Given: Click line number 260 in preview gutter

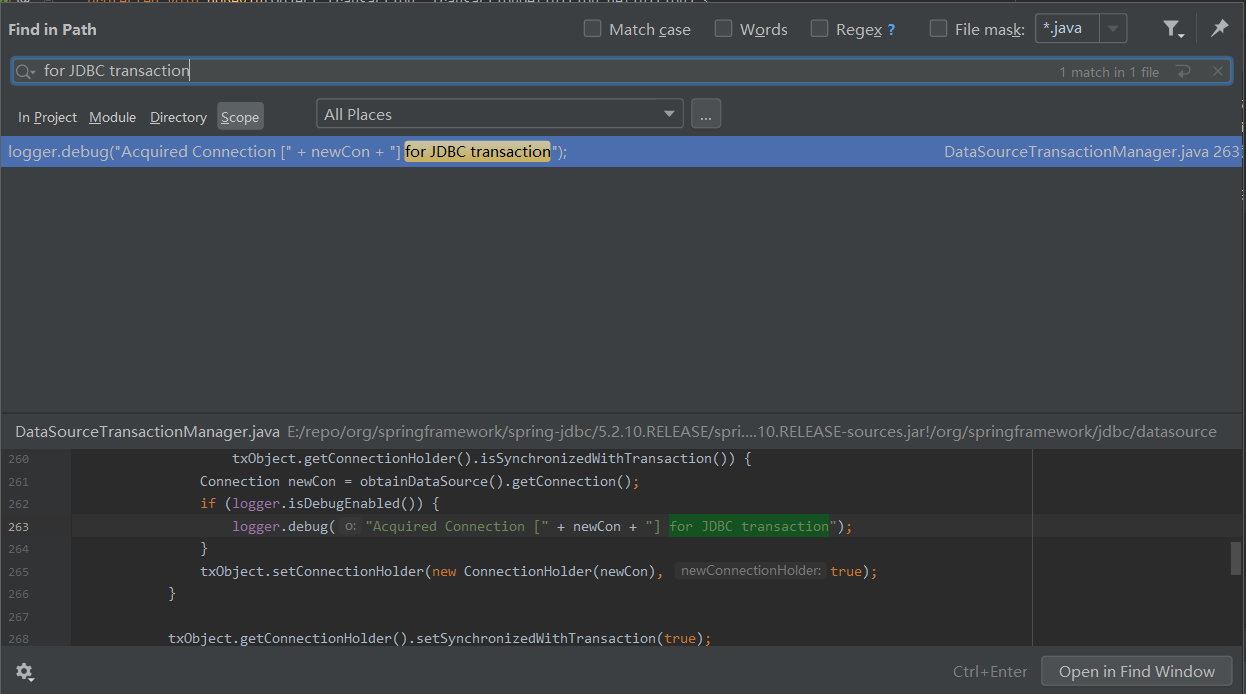Looking at the screenshot, I should click(19, 460).
